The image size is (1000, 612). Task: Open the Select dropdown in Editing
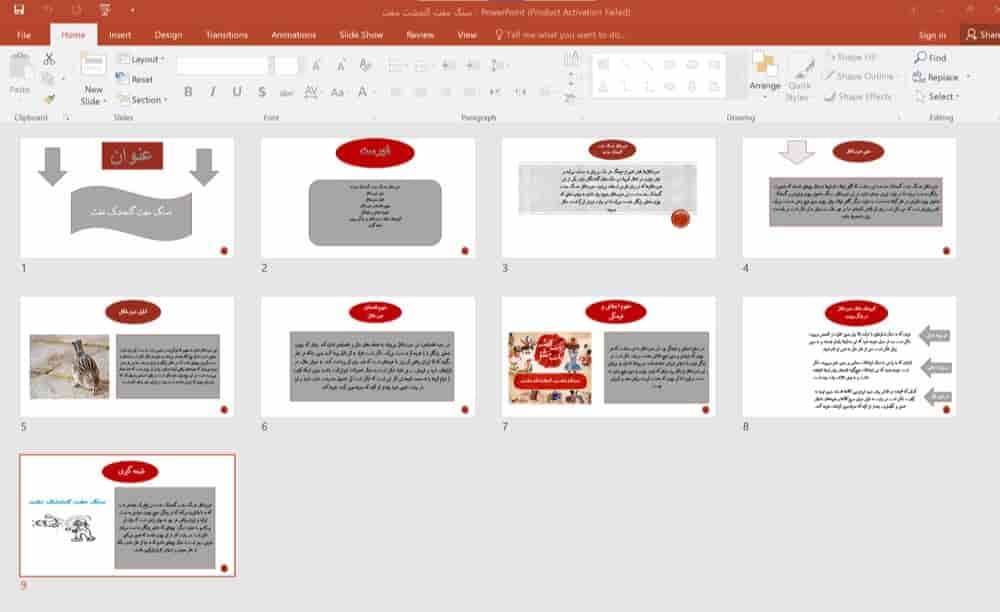(x=937, y=96)
